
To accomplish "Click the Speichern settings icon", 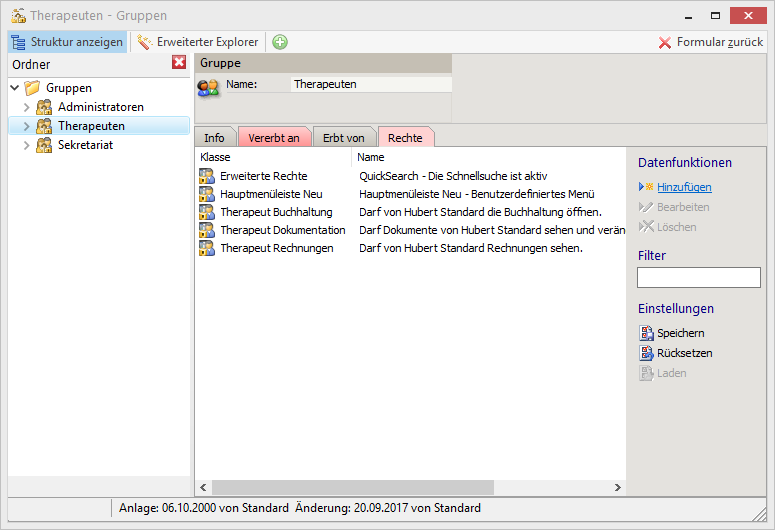I will [646, 333].
